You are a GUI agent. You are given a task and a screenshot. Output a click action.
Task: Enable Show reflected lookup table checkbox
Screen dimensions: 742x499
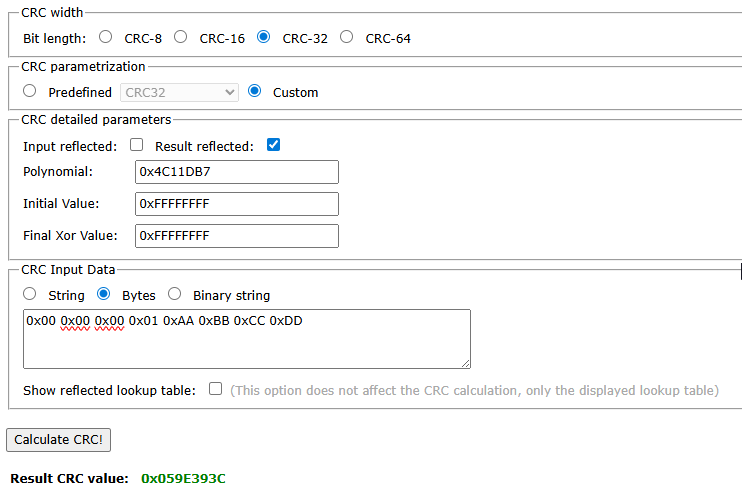[215, 389]
